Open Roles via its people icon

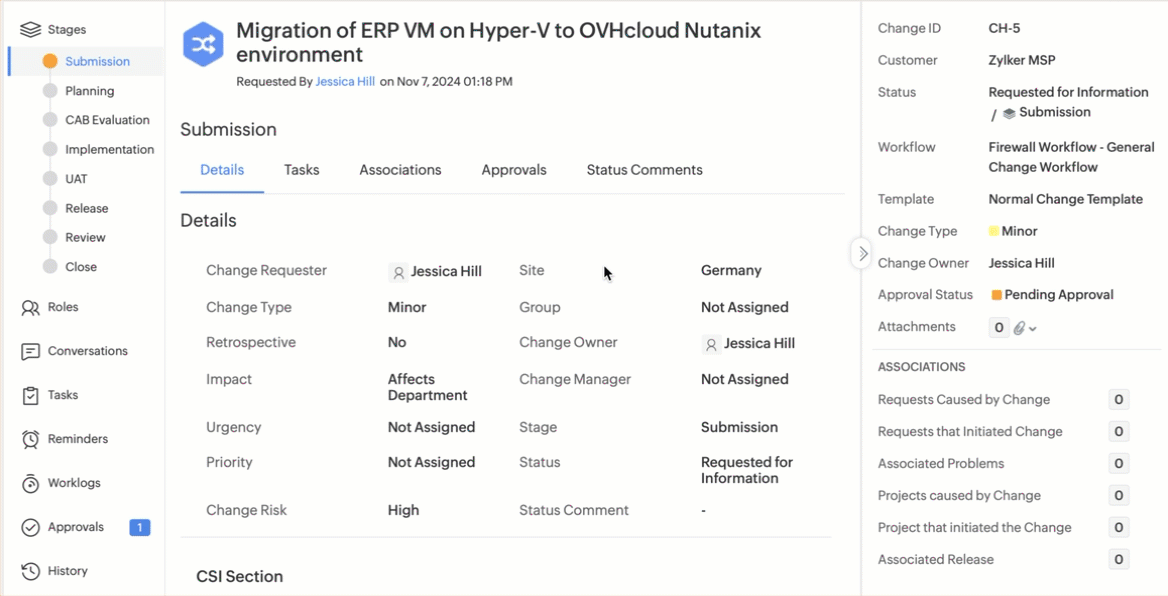(x=30, y=308)
